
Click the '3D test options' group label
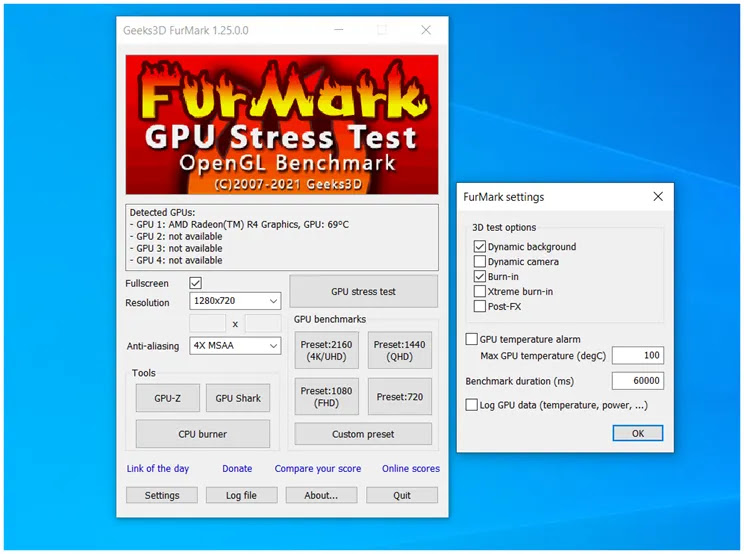504,227
